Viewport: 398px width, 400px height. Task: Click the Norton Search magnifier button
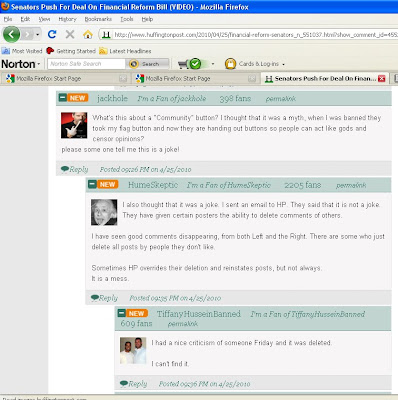pos(145,64)
